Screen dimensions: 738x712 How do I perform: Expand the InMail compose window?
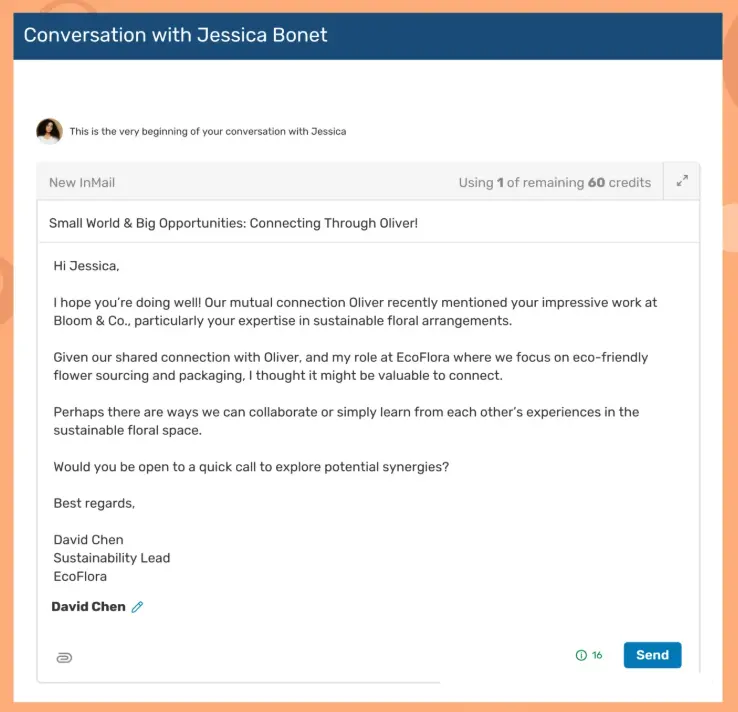[682, 181]
